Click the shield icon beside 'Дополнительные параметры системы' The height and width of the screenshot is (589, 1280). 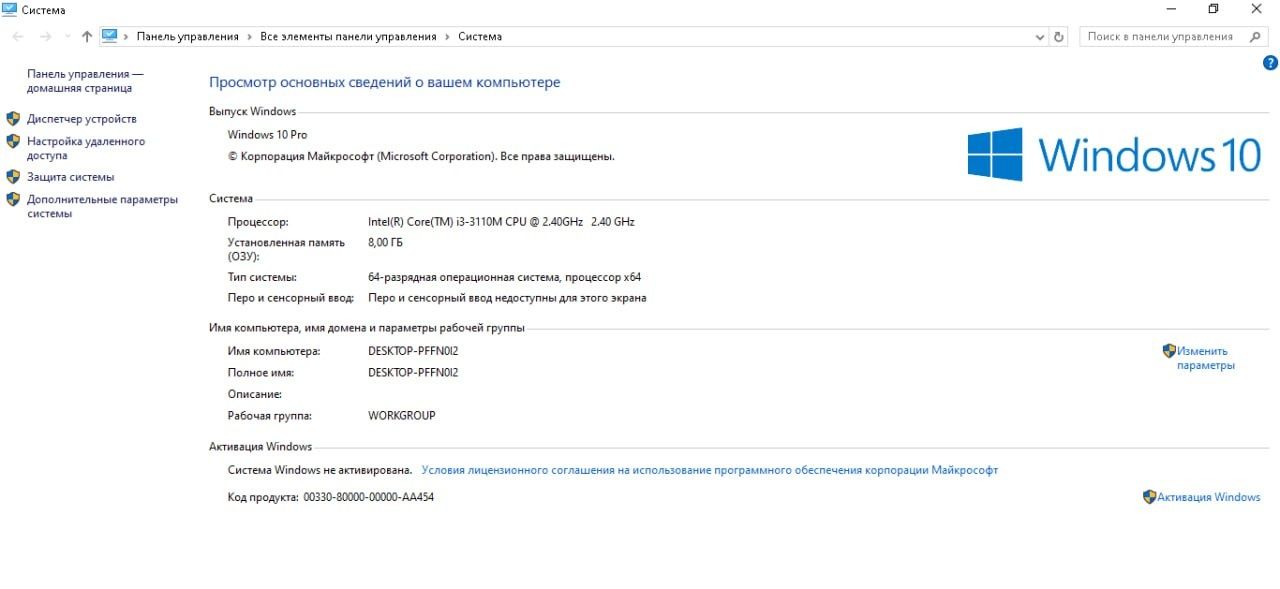[13, 199]
